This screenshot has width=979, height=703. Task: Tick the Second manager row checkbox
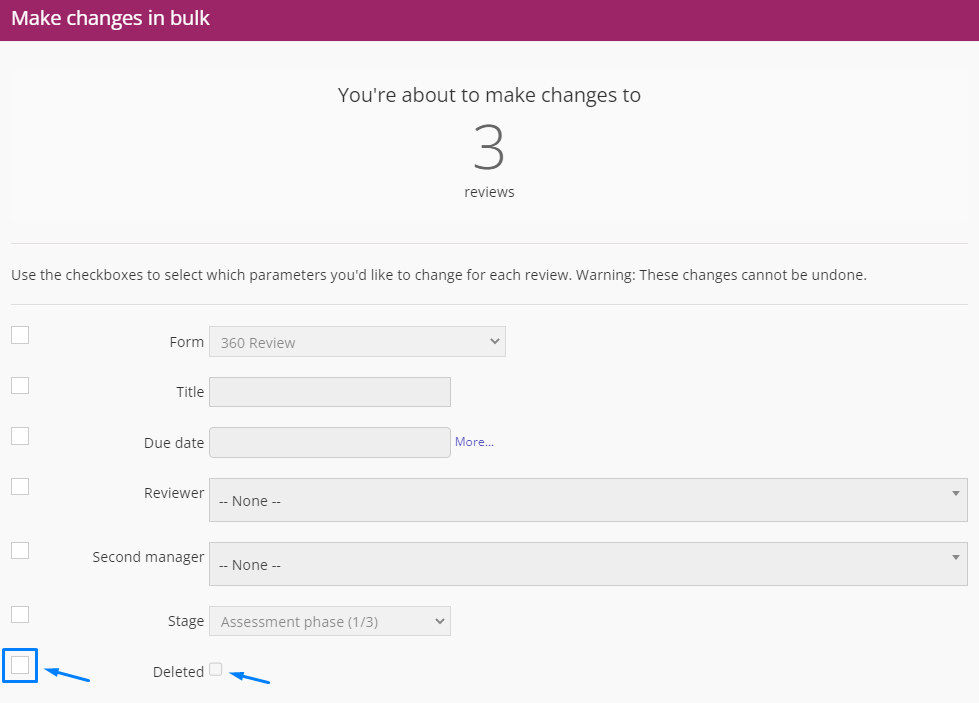[x=20, y=551]
